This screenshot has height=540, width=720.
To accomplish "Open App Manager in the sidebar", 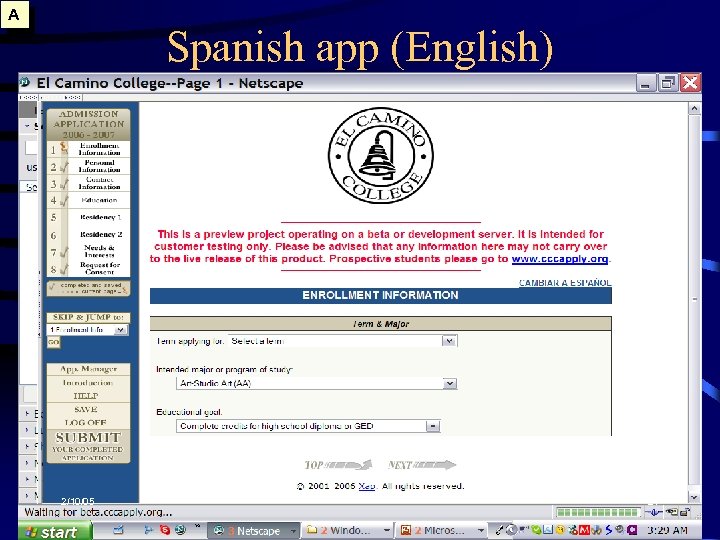I will click(x=88, y=369).
